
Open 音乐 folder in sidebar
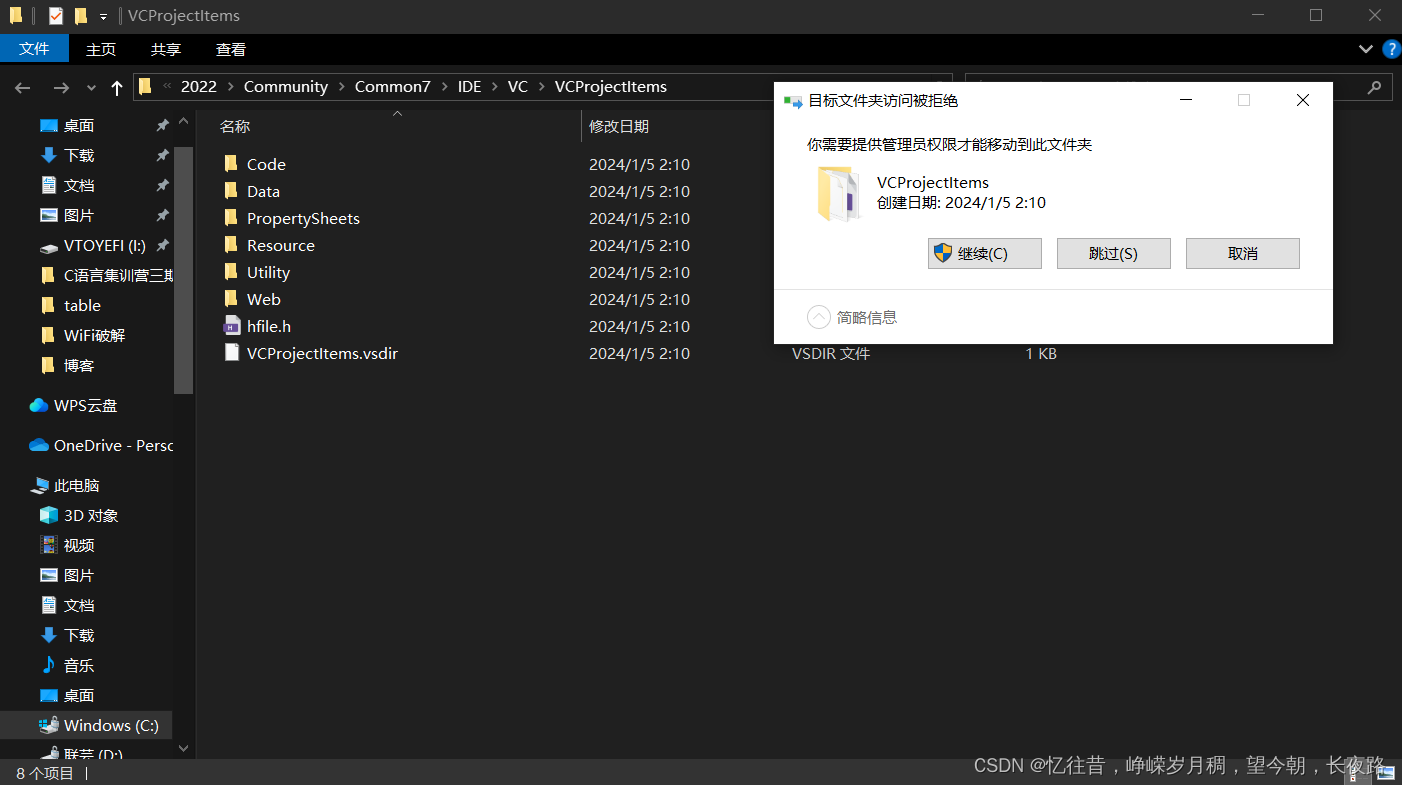click(x=67, y=665)
